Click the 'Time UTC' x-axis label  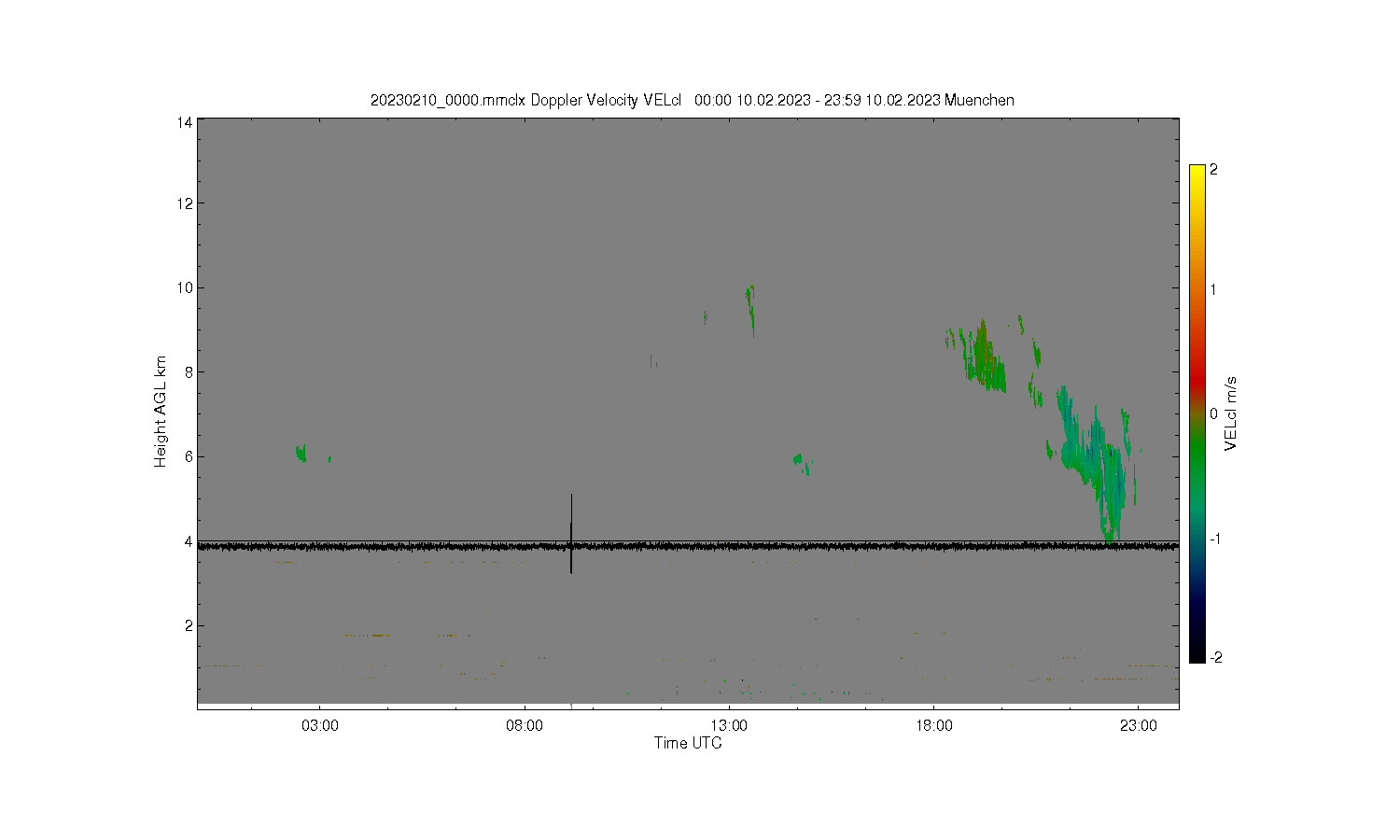pyautogui.click(x=688, y=743)
